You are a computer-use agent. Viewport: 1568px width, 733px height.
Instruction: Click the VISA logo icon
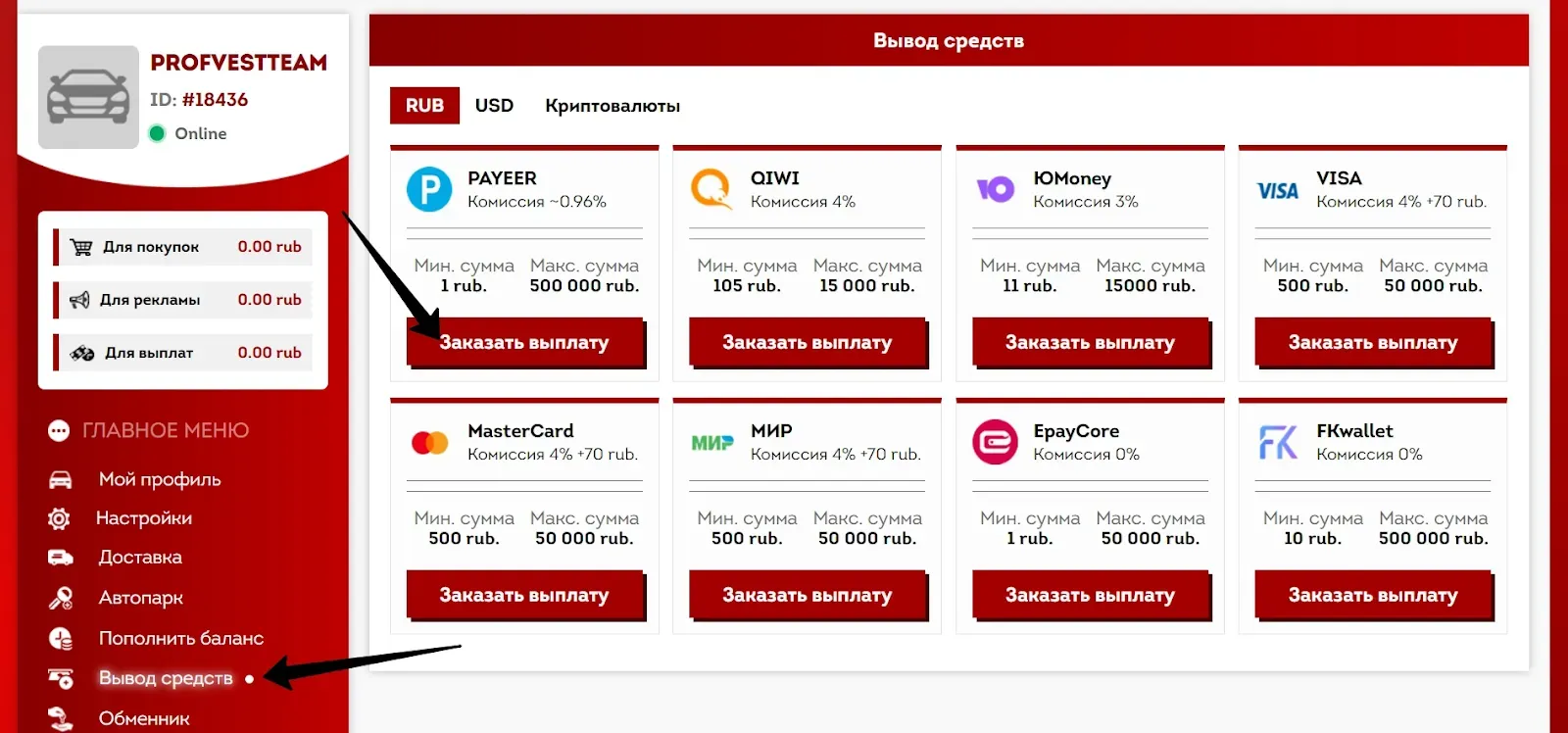pyautogui.click(x=1278, y=191)
